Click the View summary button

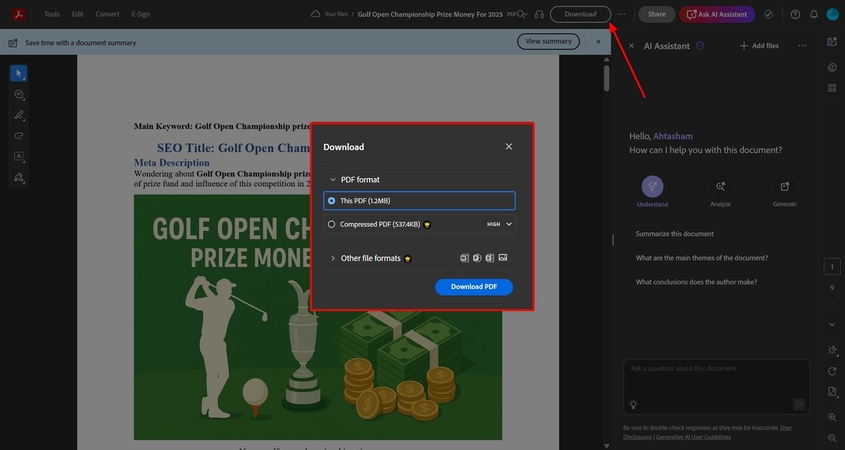point(548,41)
